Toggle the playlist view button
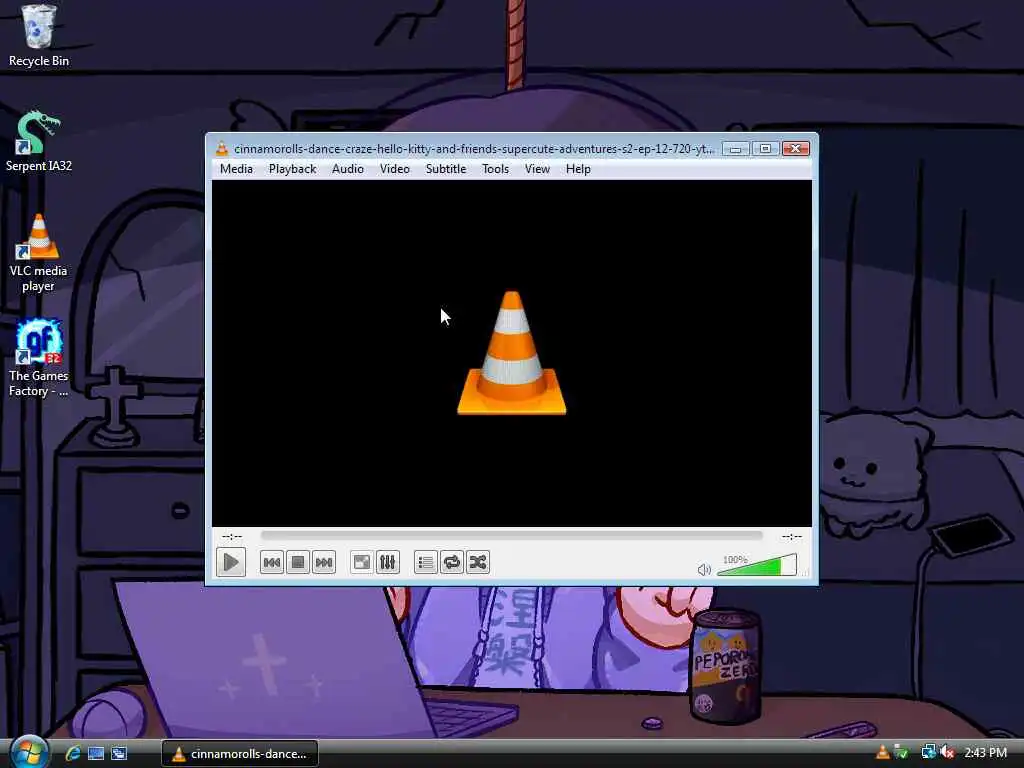This screenshot has width=1024, height=768. pos(425,562)
